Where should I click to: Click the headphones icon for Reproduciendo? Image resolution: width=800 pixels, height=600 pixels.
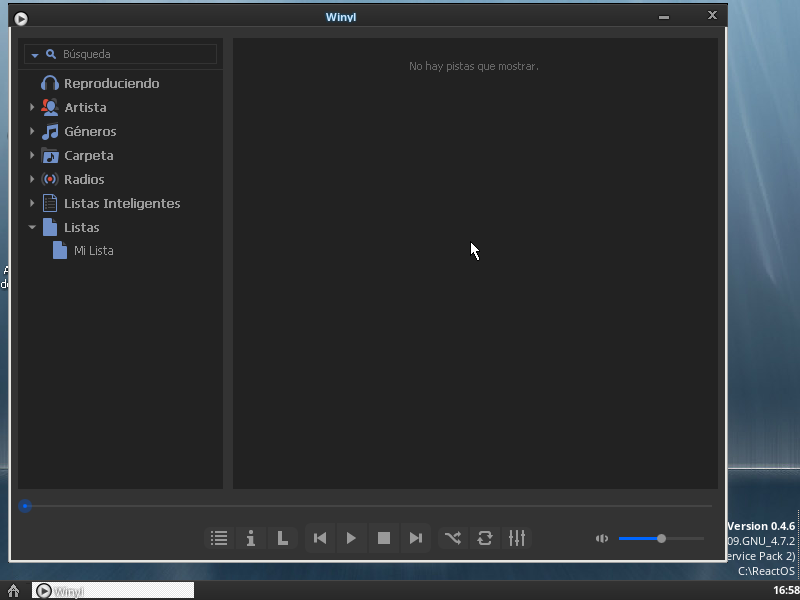point(50,83)
